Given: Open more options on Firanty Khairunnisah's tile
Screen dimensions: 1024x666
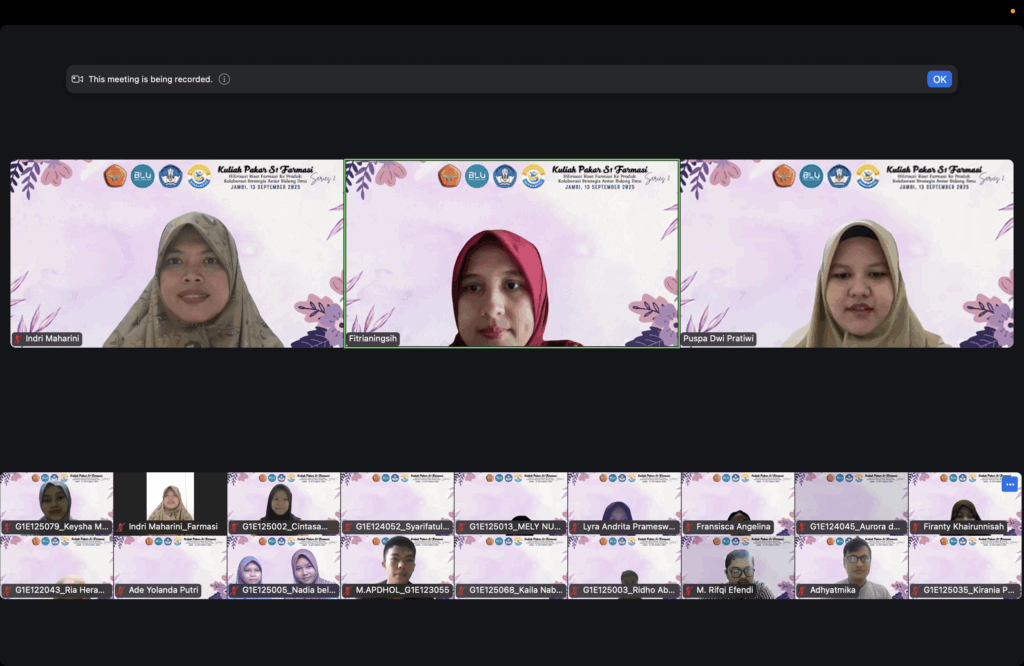Looking at the screenshot, I should [x=1009, y=484].
